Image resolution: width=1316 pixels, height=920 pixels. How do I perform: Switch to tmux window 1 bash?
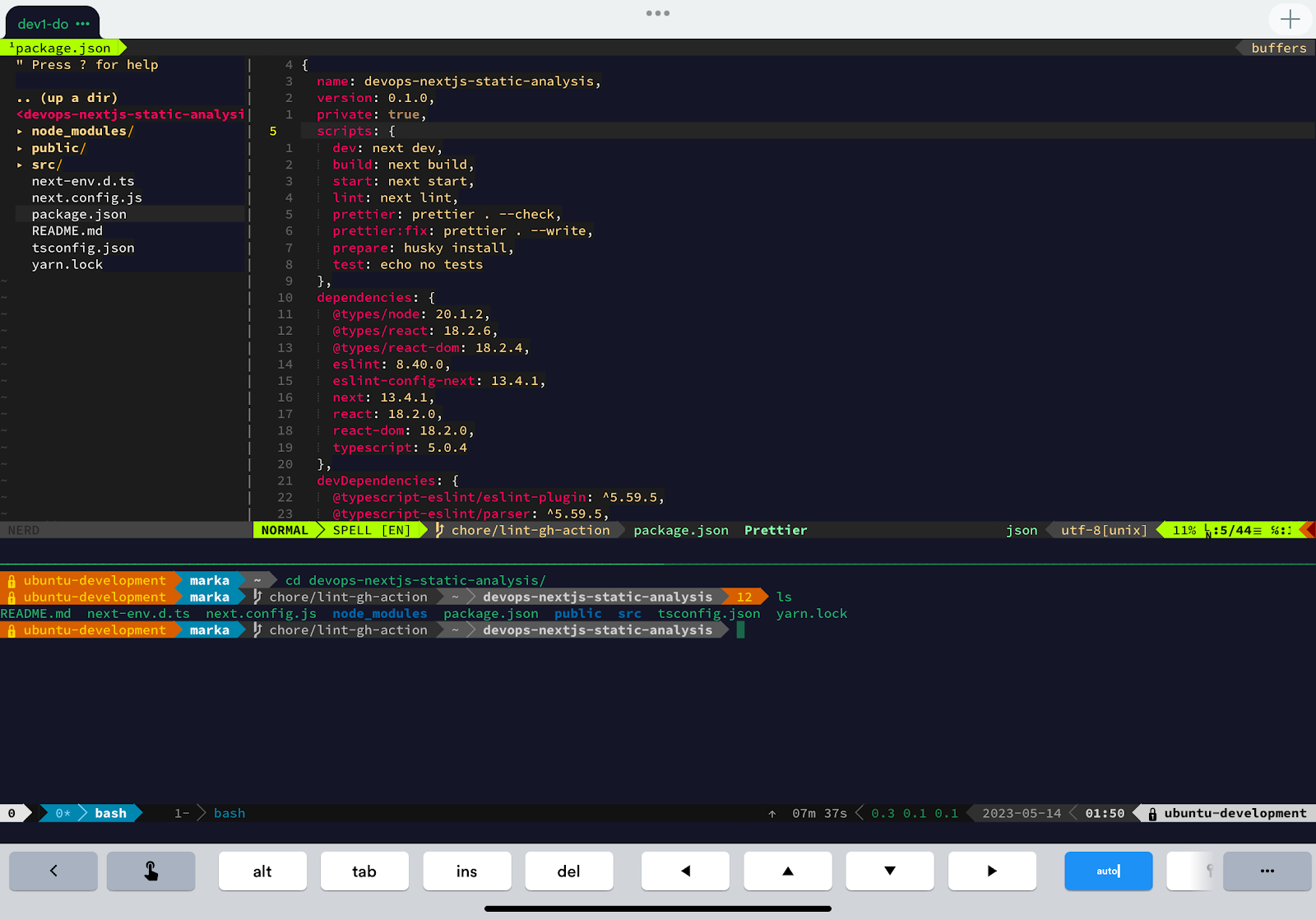pyautogui.click(x=210, y=813)
